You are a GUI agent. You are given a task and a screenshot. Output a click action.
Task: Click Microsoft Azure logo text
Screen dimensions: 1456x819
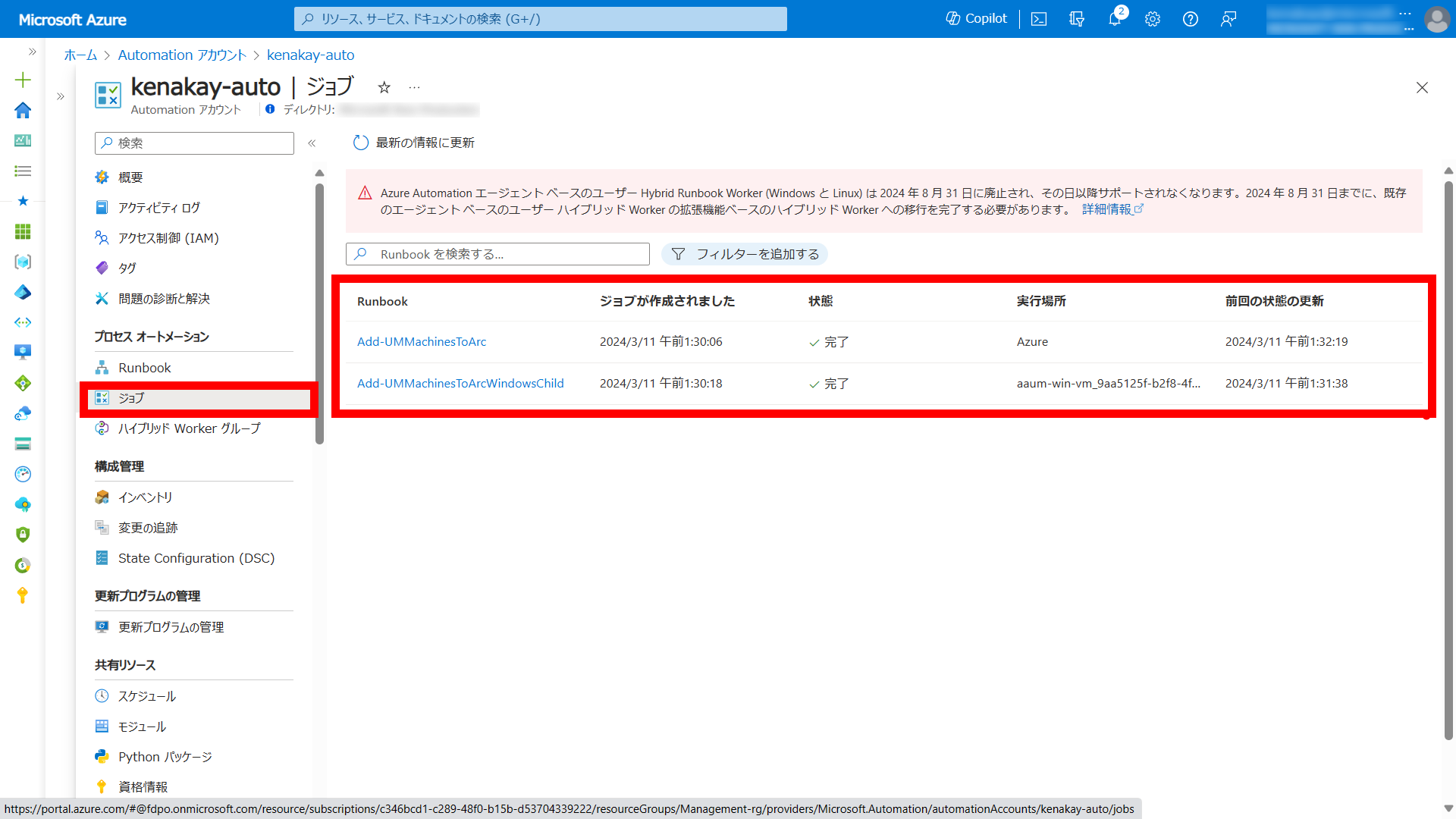(73, 20)
